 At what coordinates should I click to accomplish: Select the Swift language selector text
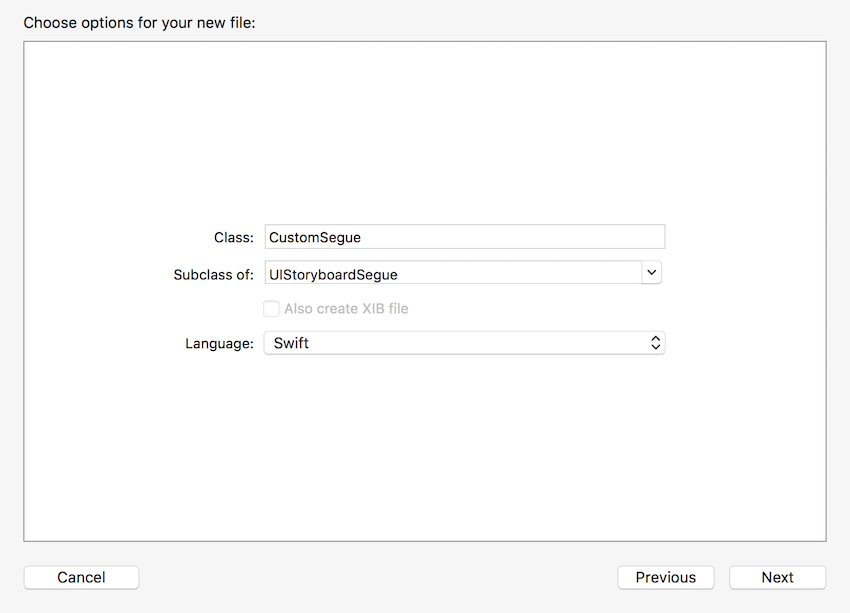pos(291,343)
